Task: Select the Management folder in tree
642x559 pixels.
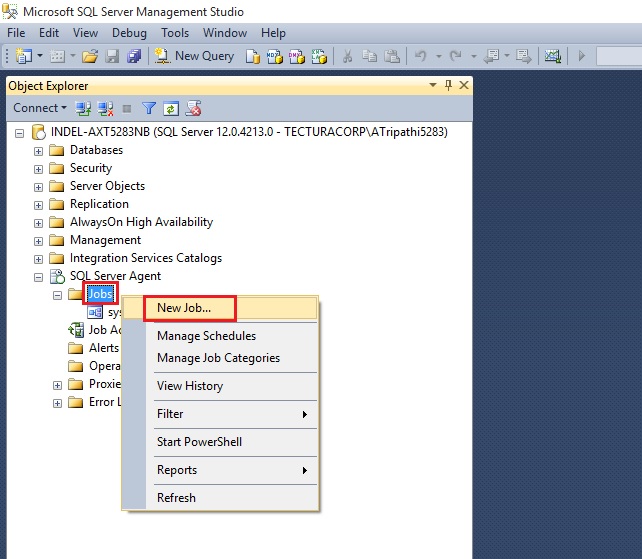Action: [x=105, y=240]
